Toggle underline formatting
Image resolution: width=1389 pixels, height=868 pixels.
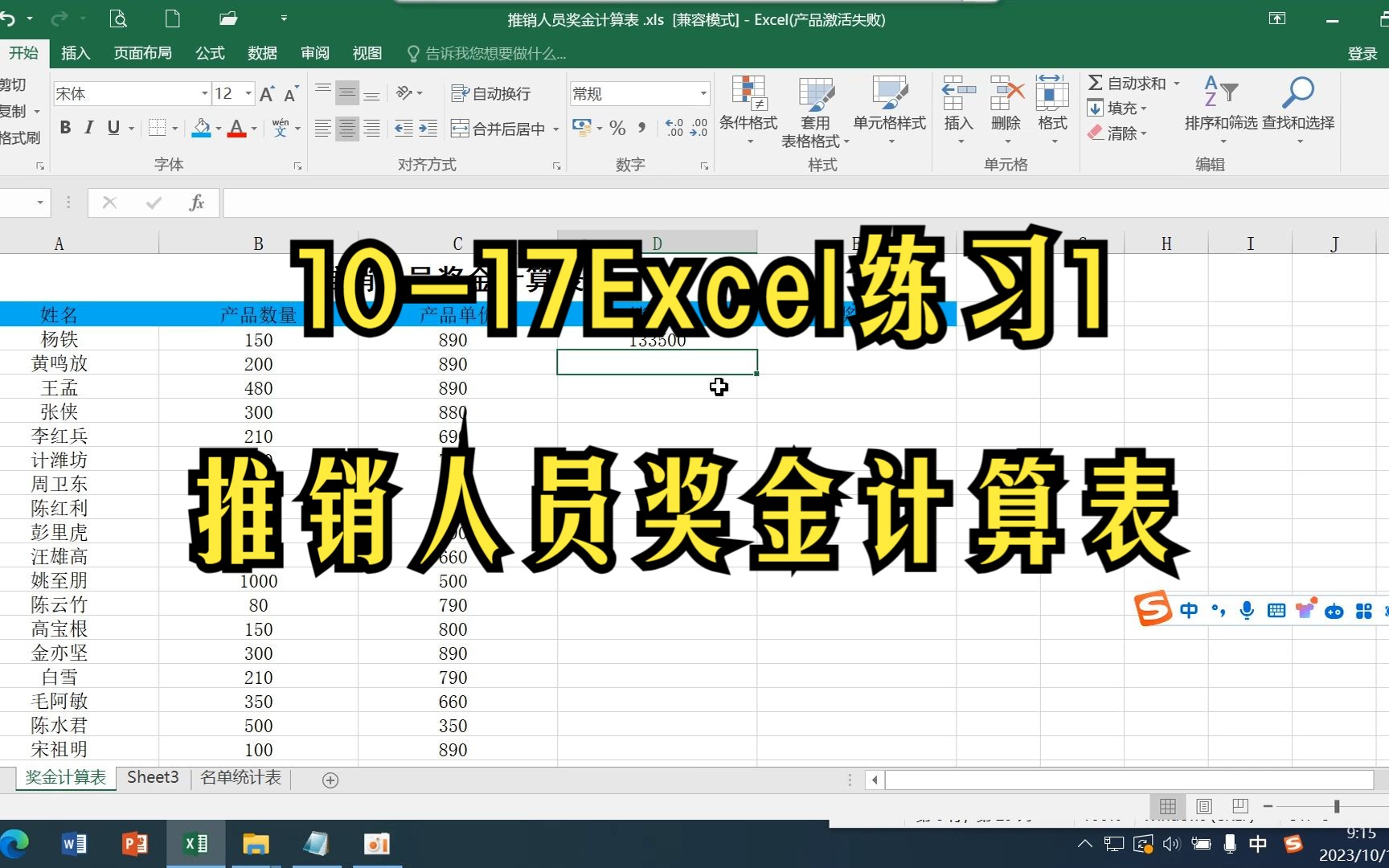113,128
